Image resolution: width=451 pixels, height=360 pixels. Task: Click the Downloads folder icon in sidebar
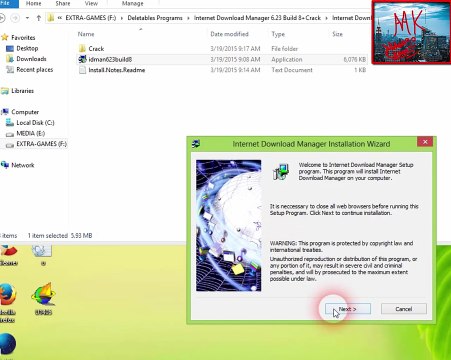pyautogui.click(x=10, y=59)
